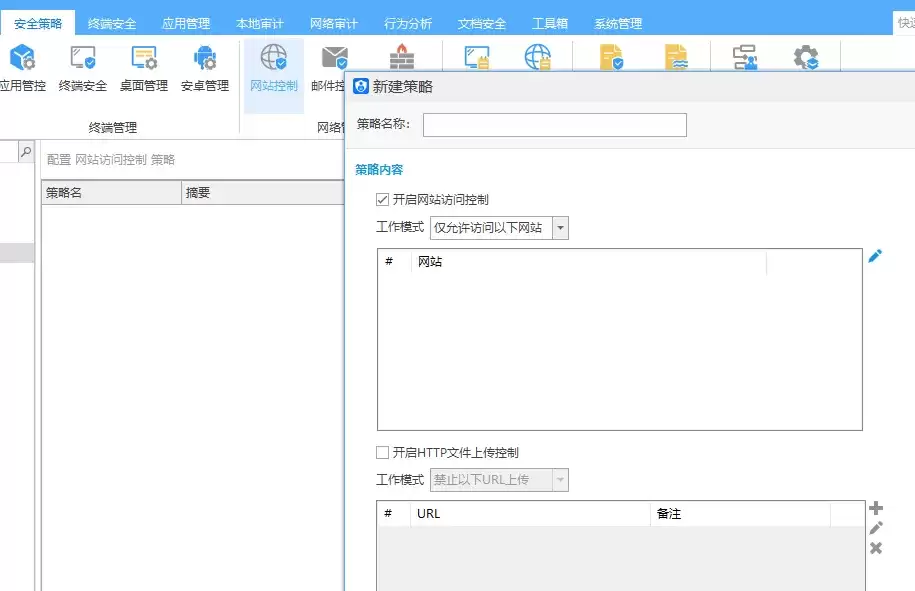Delete URL entry with X icon

pos(875,548)
